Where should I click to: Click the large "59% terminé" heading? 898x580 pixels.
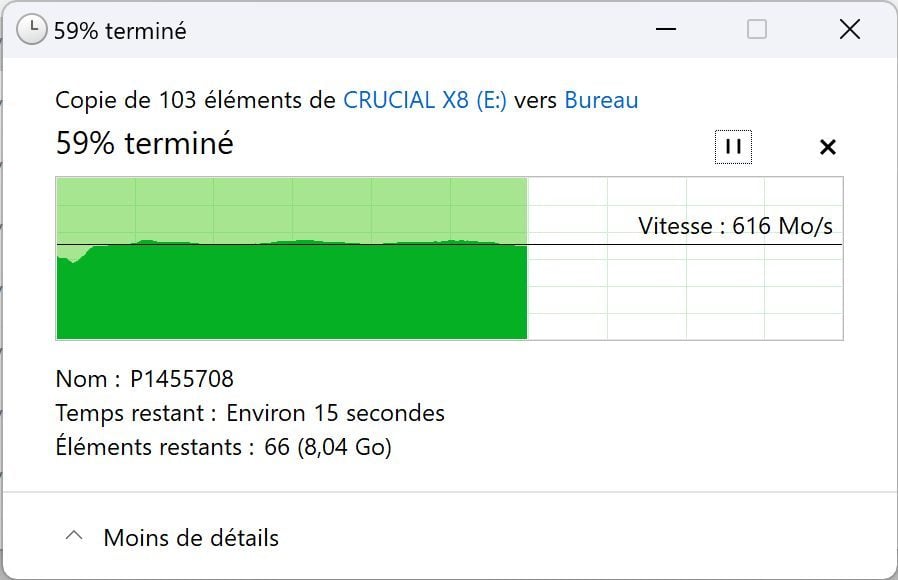(145, 144)
